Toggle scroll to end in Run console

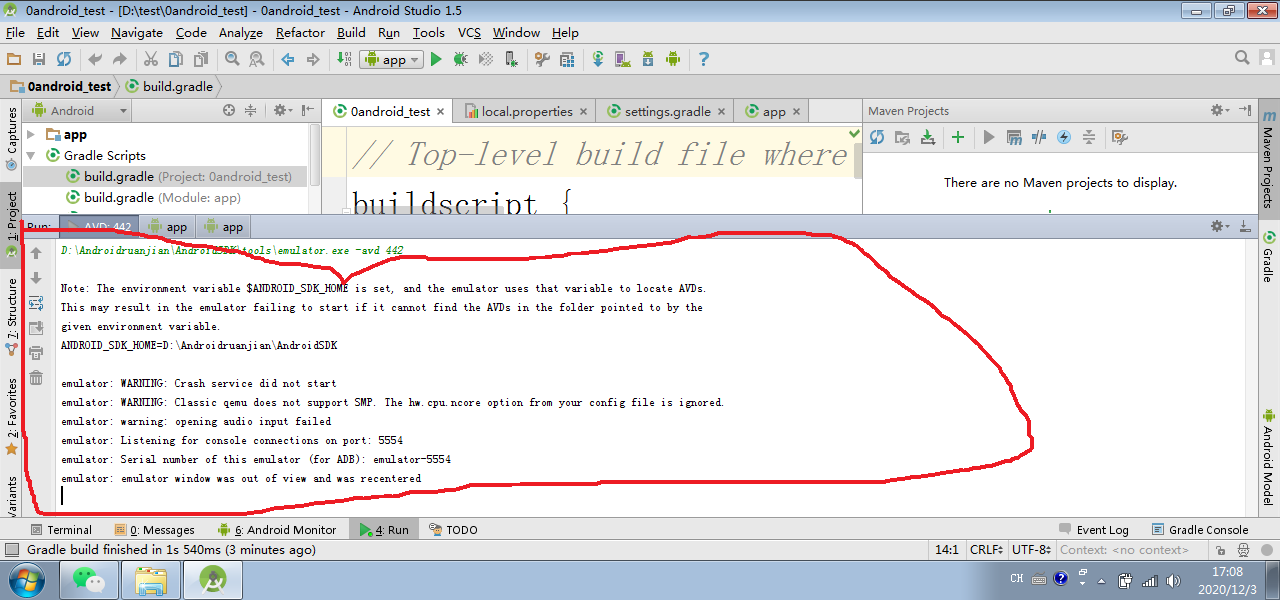[36, 327]
